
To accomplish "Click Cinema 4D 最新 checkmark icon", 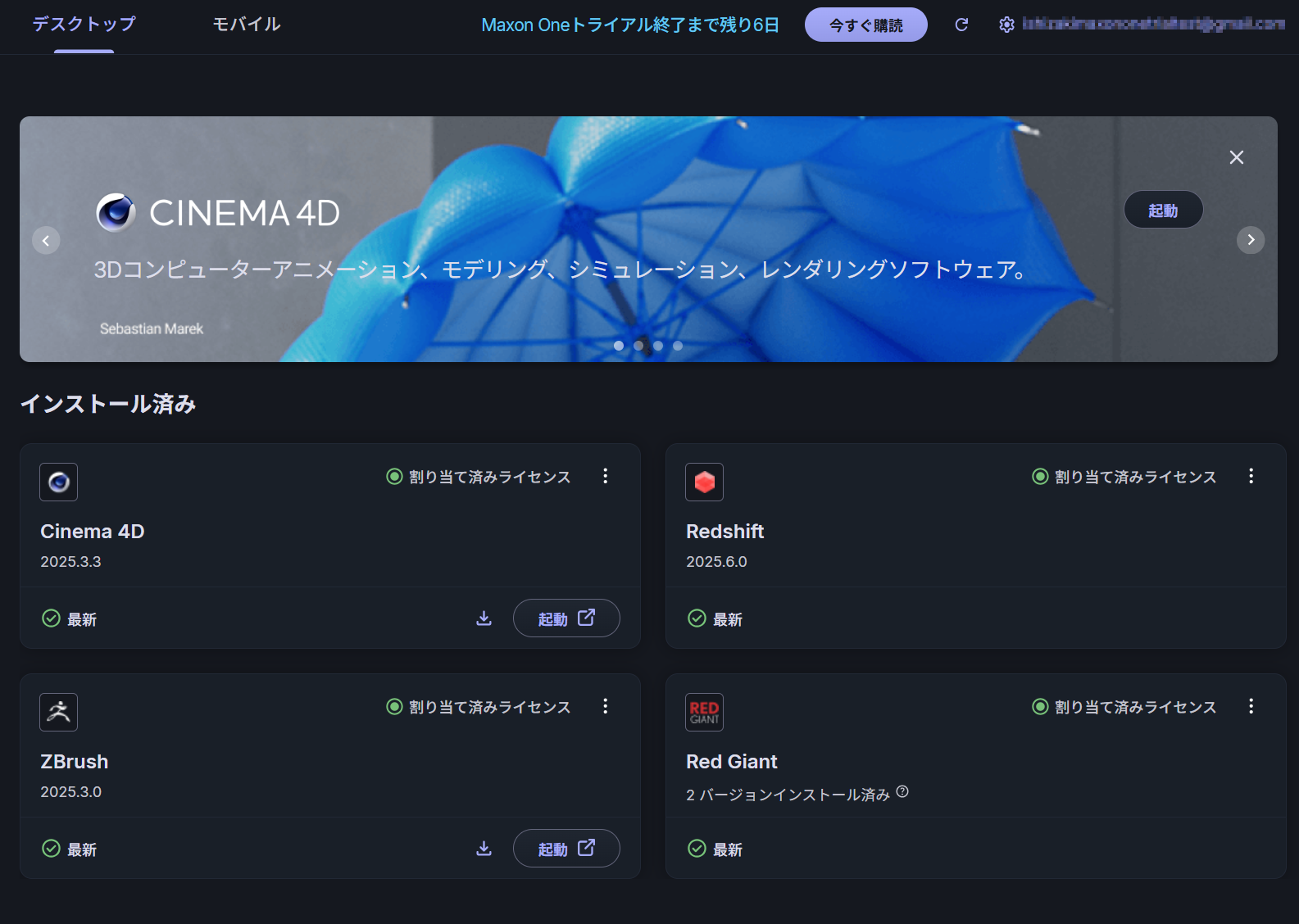I will coord(51,618).
